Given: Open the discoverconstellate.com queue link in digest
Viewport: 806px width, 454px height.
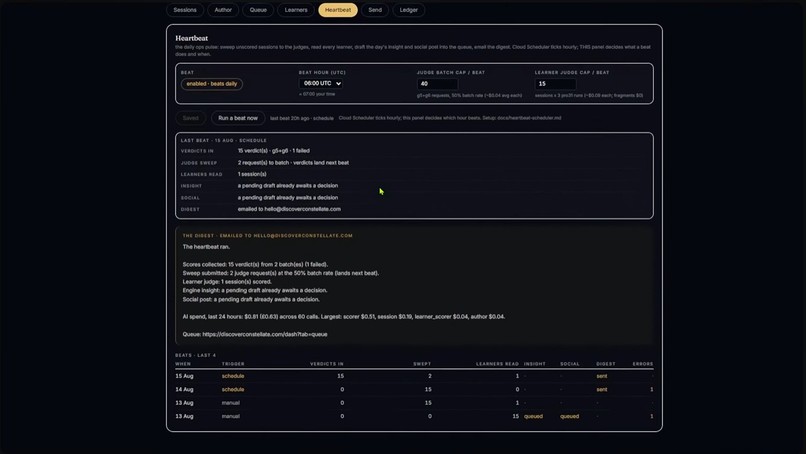Looking at the screenshot, I should click(x=265, y=334).
